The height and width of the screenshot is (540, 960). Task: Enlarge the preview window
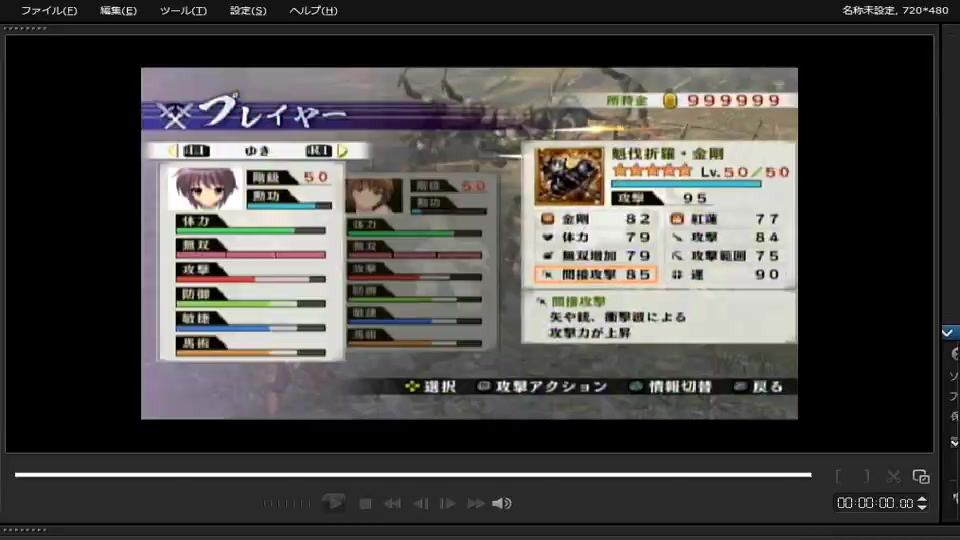pos(921,476)
